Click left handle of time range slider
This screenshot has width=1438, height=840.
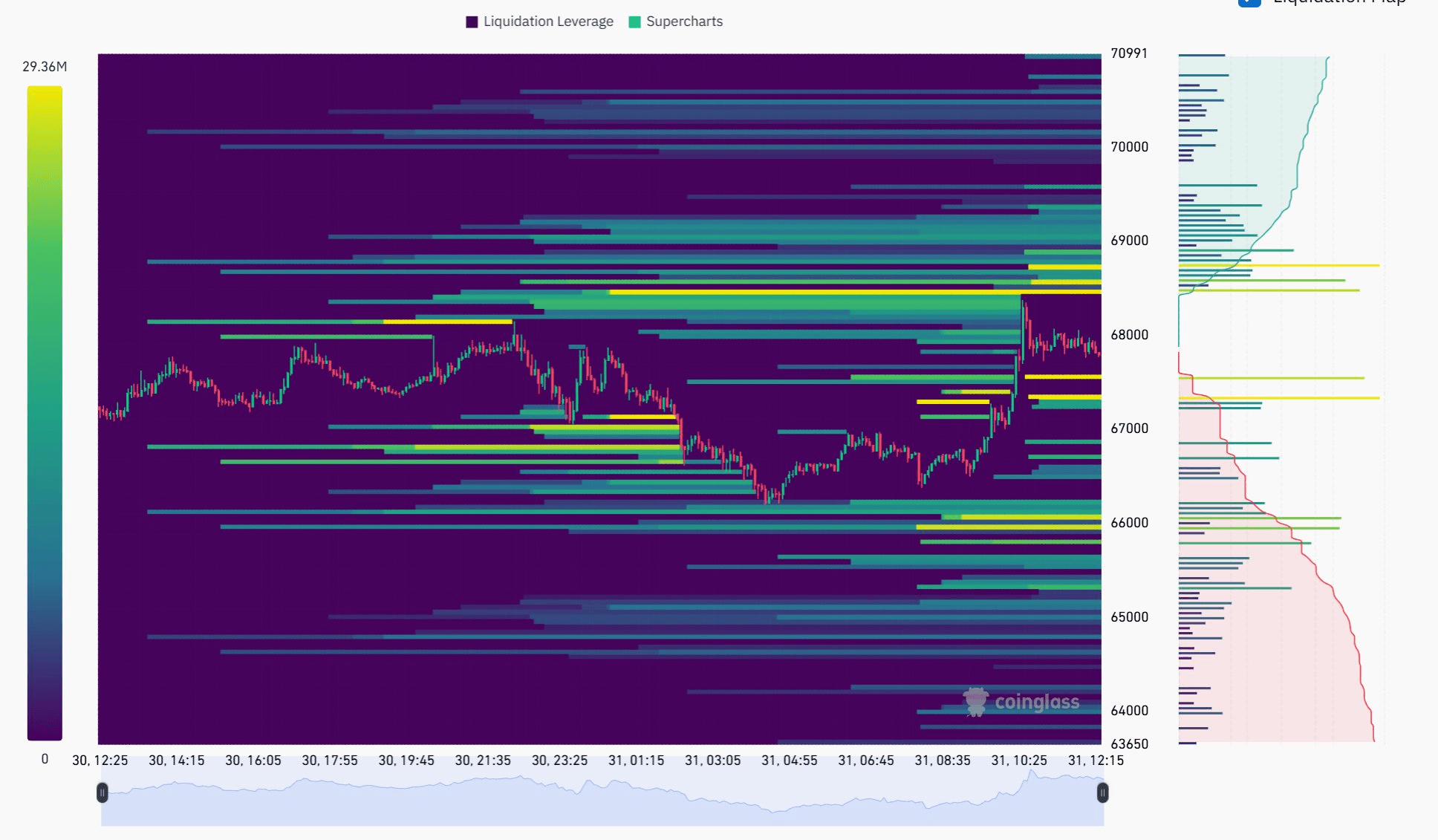click(103, 793)
